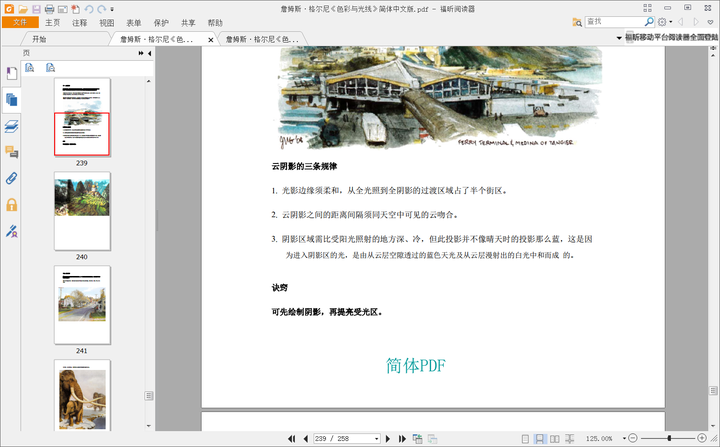Image resolution: width=720 pixels, height=447 pixels.
Task: Go to the next page
Action: (x=388, y=439)
